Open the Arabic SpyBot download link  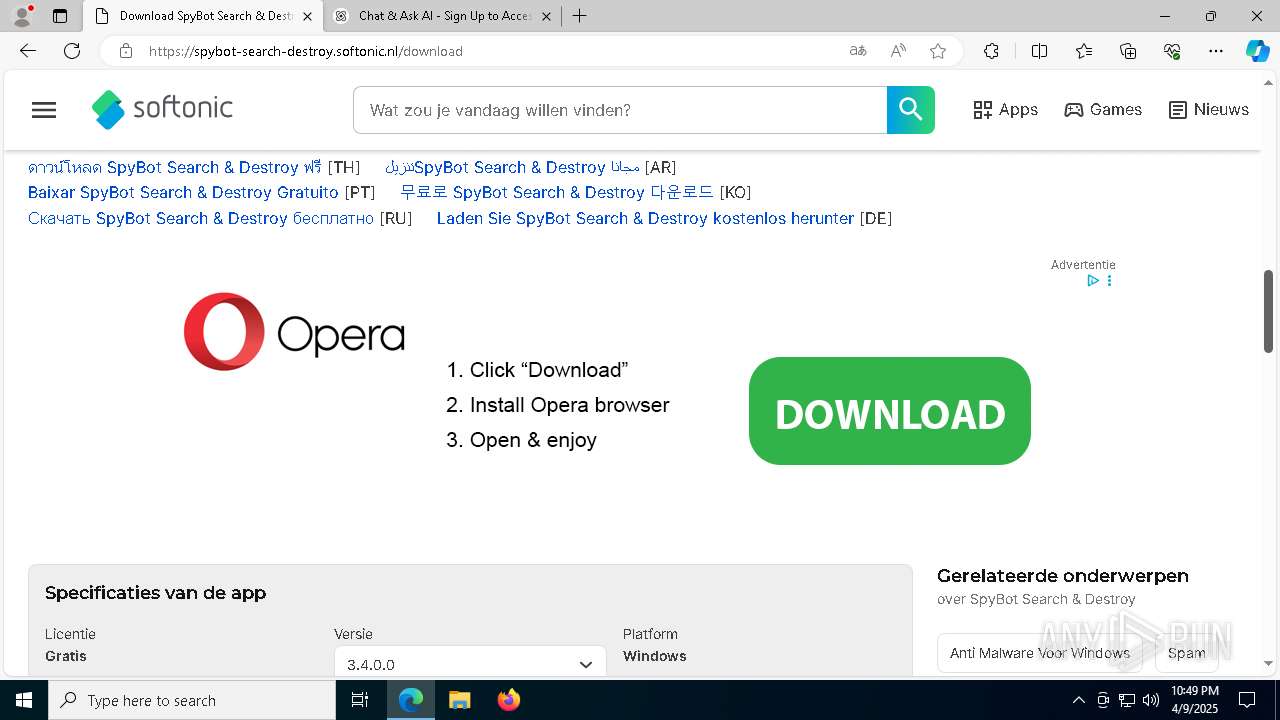coord(512,167)
